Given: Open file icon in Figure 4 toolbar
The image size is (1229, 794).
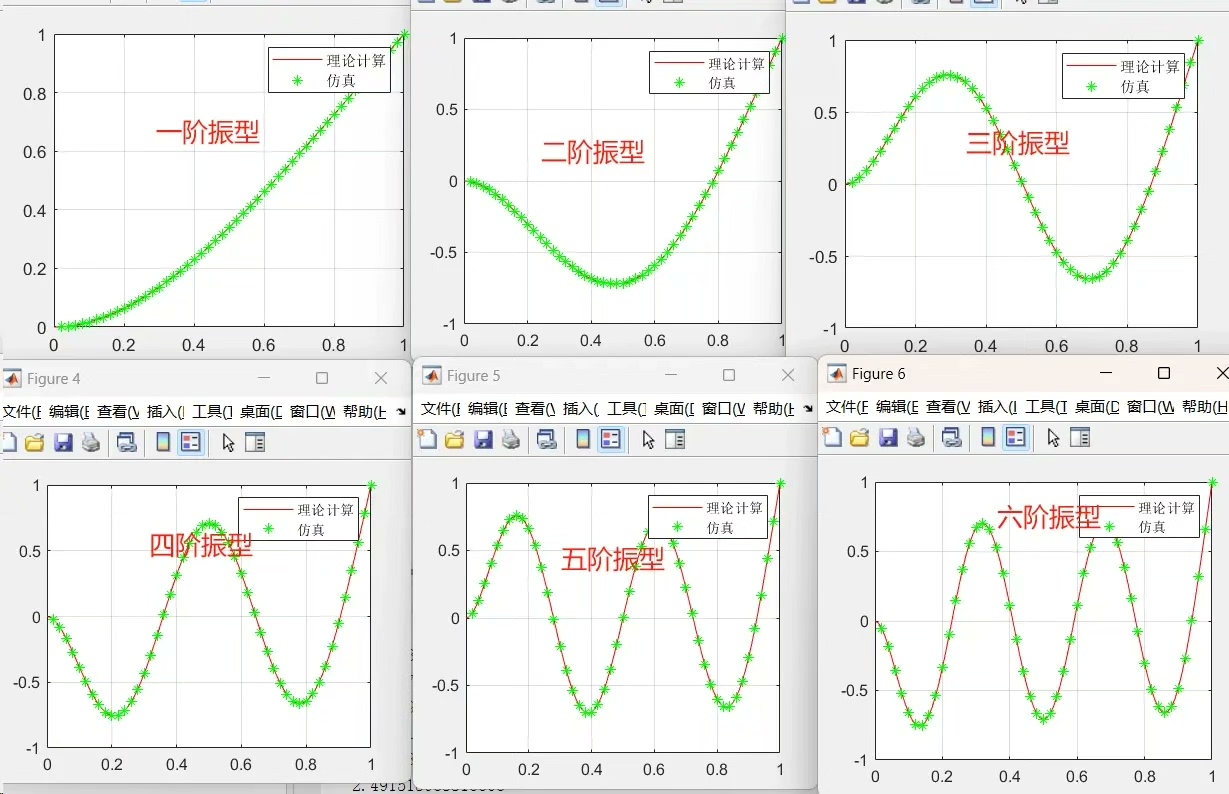Looking at the screenshot, I should tap(35, 442).
